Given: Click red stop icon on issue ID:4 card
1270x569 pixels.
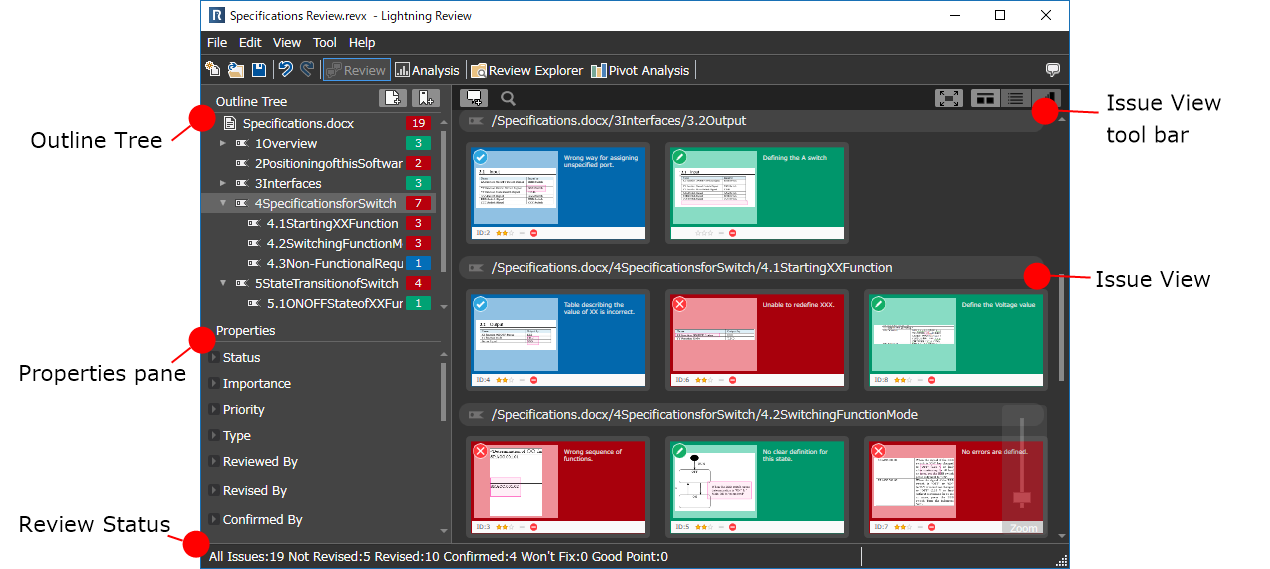Looking at the screenshot, I should pyautogui.click(x=534, y=380).
